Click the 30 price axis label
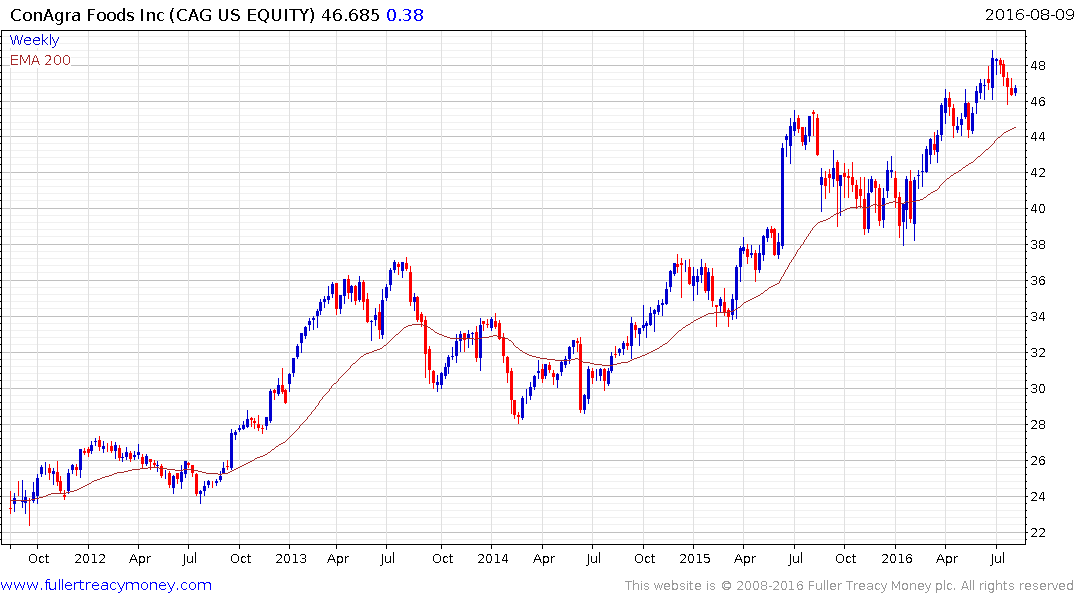The width and height of the screenshot is (1075, 600). [x=1037, y=389]
